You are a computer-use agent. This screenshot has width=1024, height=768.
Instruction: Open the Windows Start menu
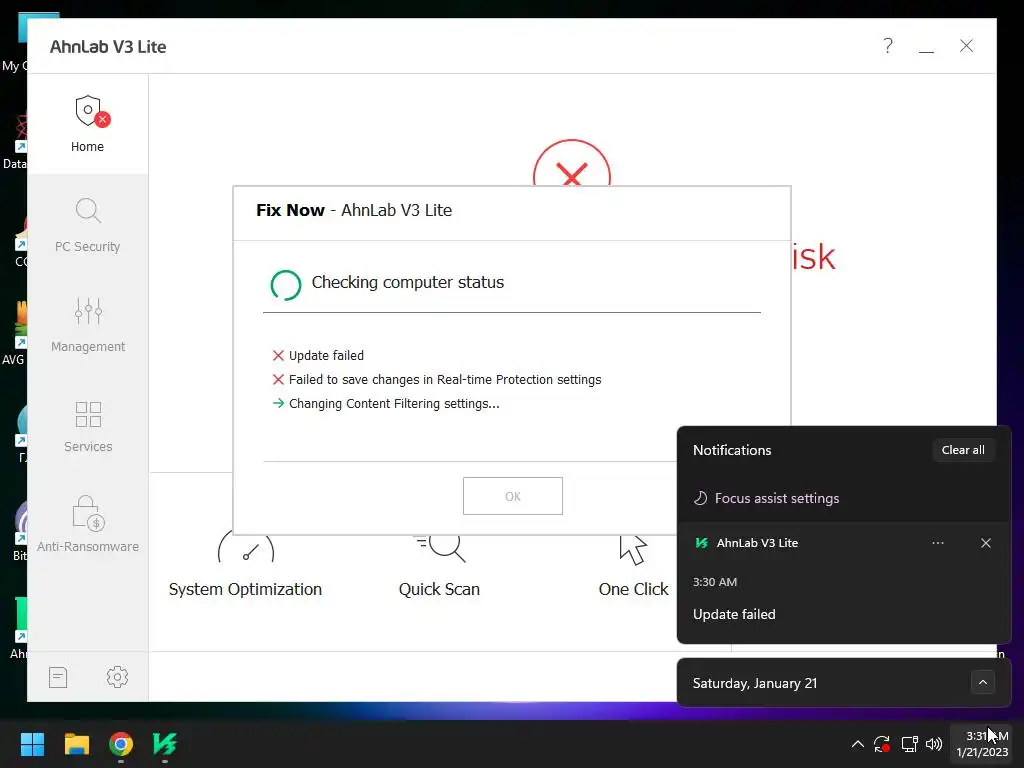pos(32,744)
